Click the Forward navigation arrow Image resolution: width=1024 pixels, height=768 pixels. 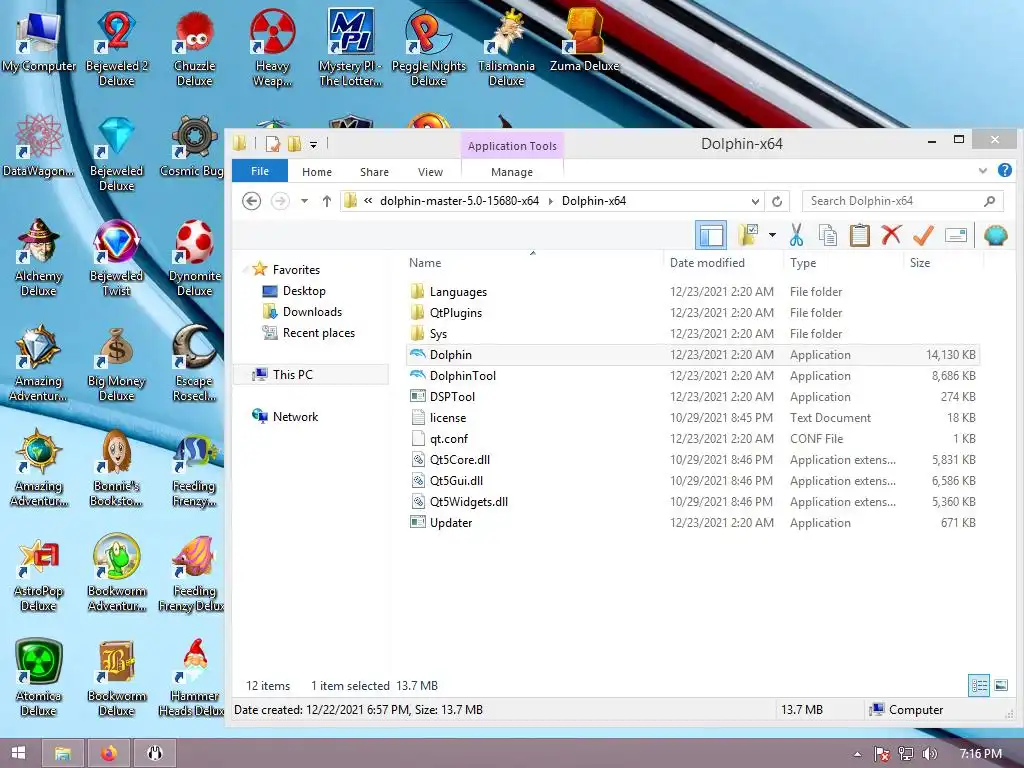280,200
